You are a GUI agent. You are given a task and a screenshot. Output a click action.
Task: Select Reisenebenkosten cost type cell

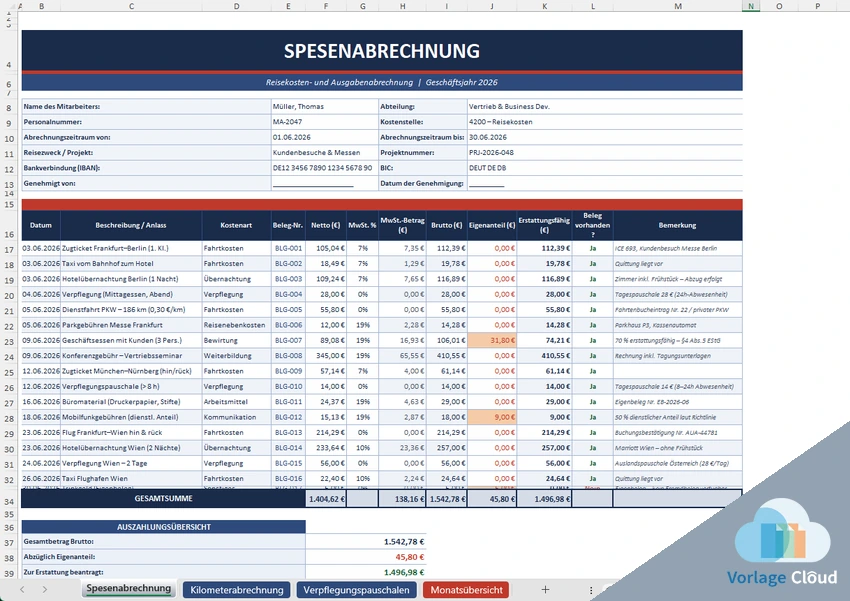pos(236,325)
